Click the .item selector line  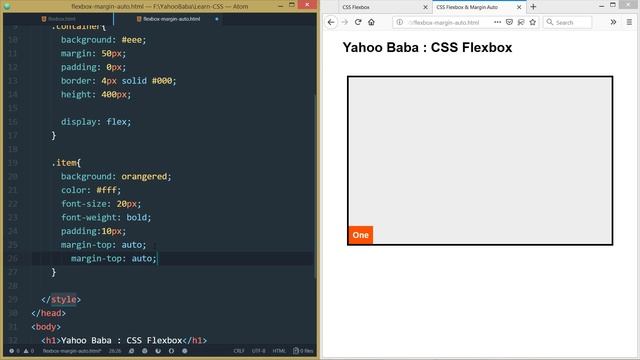pyautogui.click(x=66, y=163)
